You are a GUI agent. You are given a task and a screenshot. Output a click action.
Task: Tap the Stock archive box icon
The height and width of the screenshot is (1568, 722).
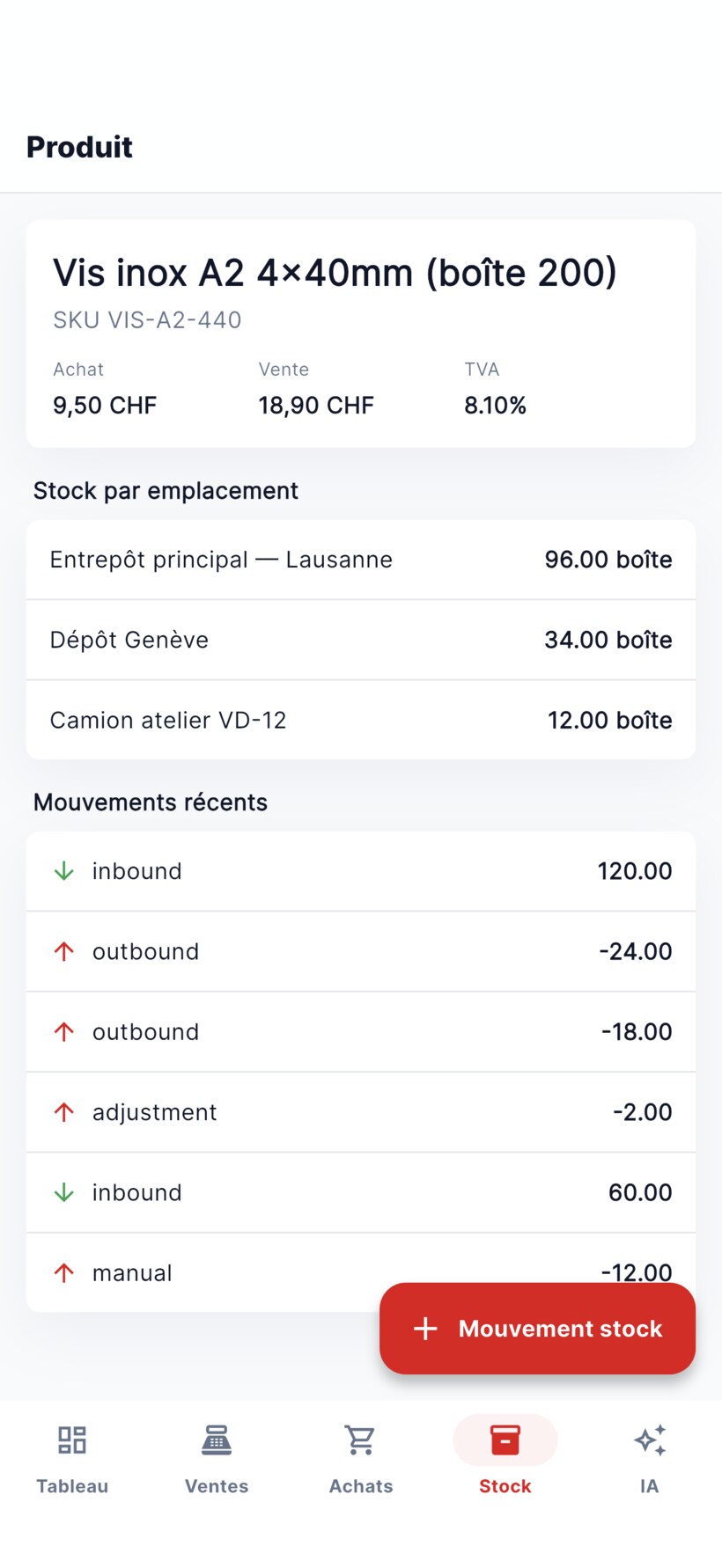[x=505, y=1440]
